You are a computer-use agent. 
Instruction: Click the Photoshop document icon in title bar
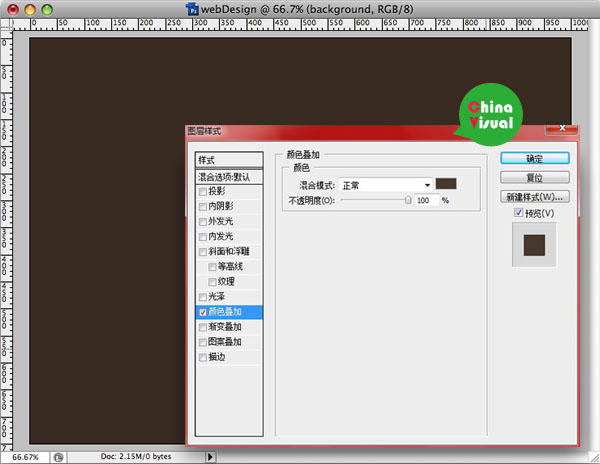coord(192,9)
